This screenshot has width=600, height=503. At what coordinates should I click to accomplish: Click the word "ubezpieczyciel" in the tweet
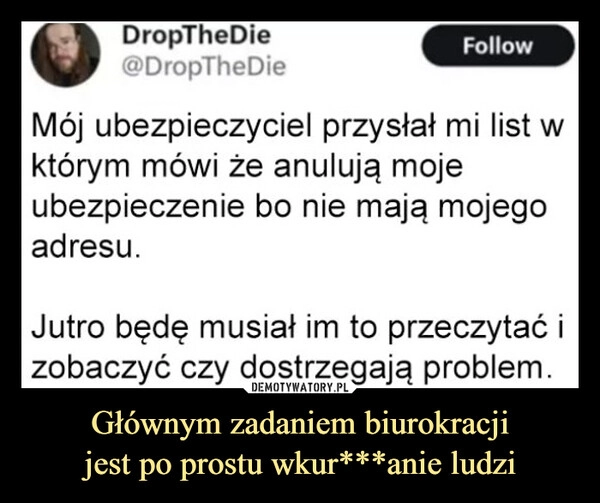(x=203, y=127)
